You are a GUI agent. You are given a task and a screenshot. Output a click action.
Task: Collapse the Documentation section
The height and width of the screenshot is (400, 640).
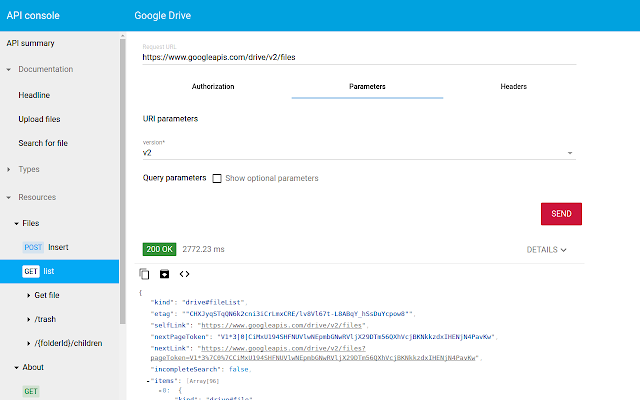(9, 70)
